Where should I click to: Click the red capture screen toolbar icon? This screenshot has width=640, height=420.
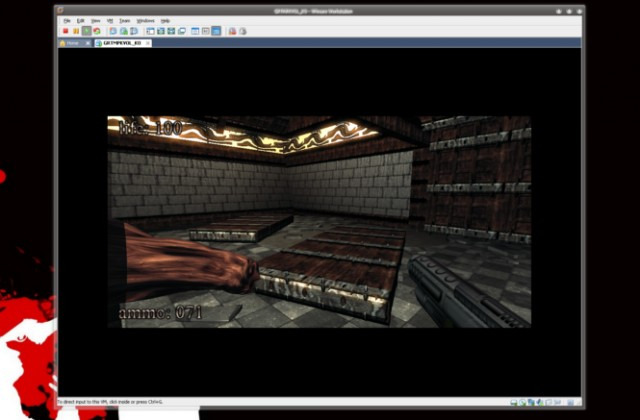tap(232, 31)
